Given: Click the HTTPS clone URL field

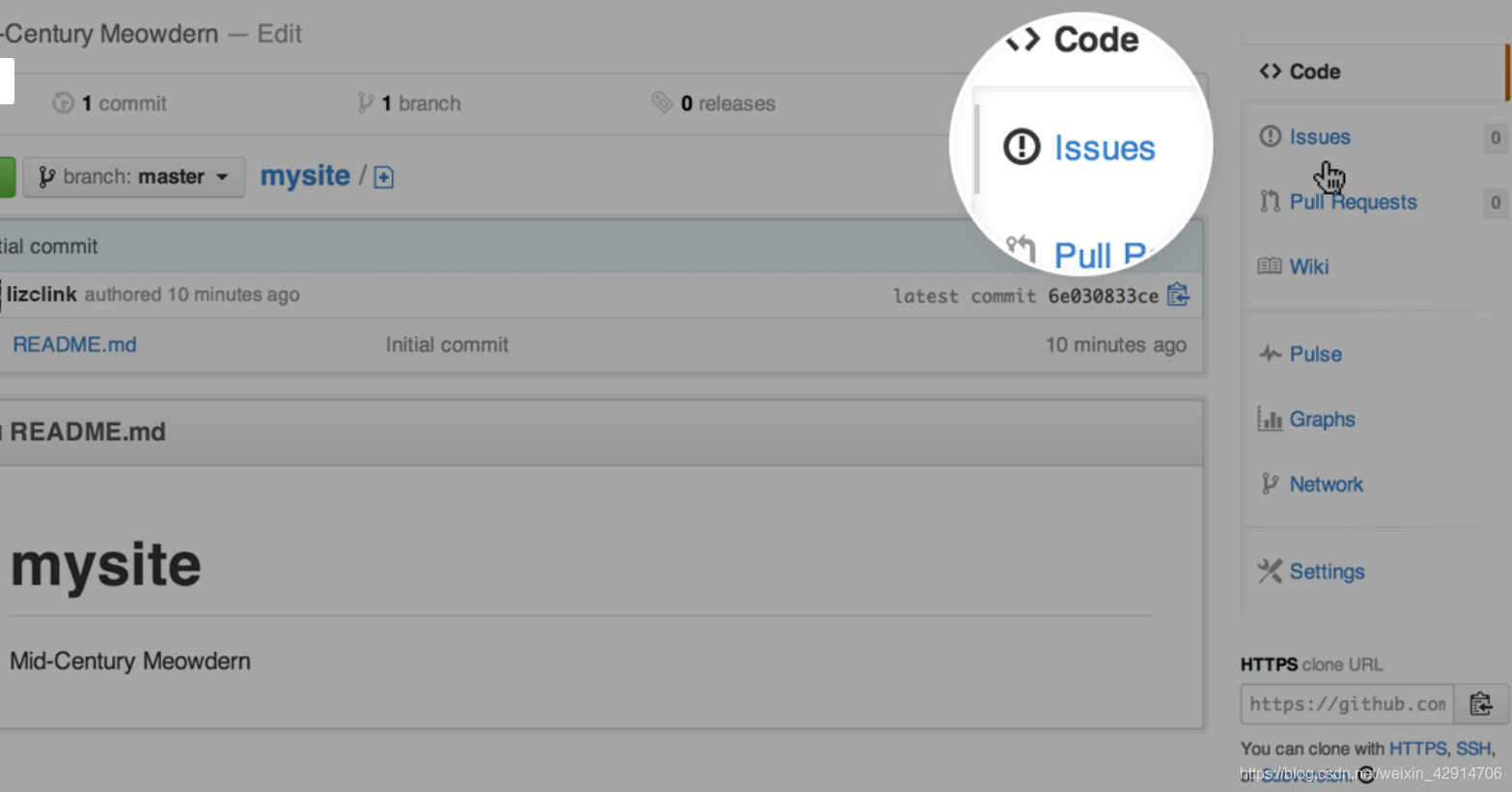Looking at the screenshot, I should click(1348, 704).
